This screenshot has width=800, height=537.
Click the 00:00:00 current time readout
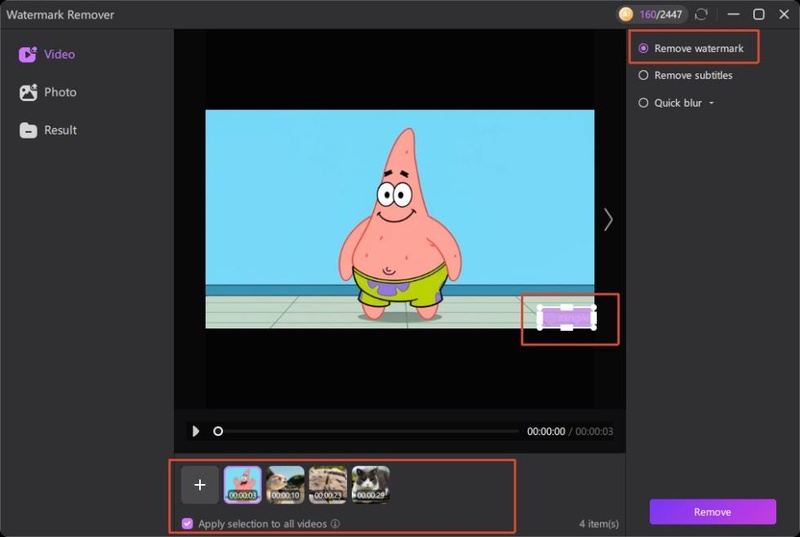pos(546,431)
